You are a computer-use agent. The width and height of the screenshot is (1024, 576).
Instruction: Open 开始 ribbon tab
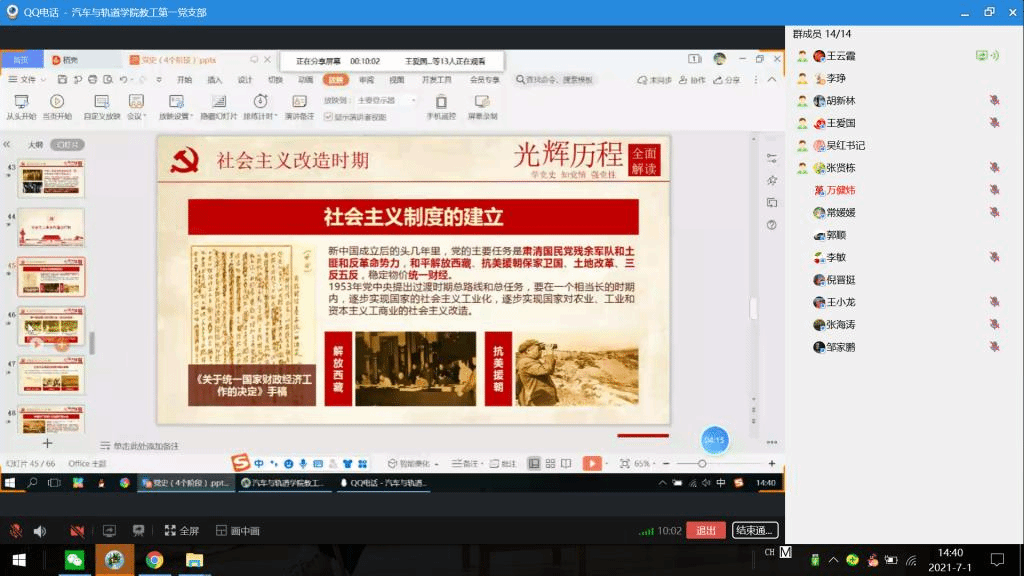pos(185,80)
